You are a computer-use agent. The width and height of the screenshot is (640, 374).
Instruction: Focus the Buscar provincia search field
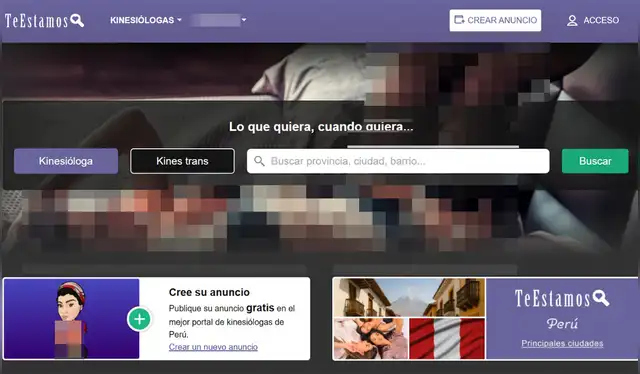[x=398, y=161]
